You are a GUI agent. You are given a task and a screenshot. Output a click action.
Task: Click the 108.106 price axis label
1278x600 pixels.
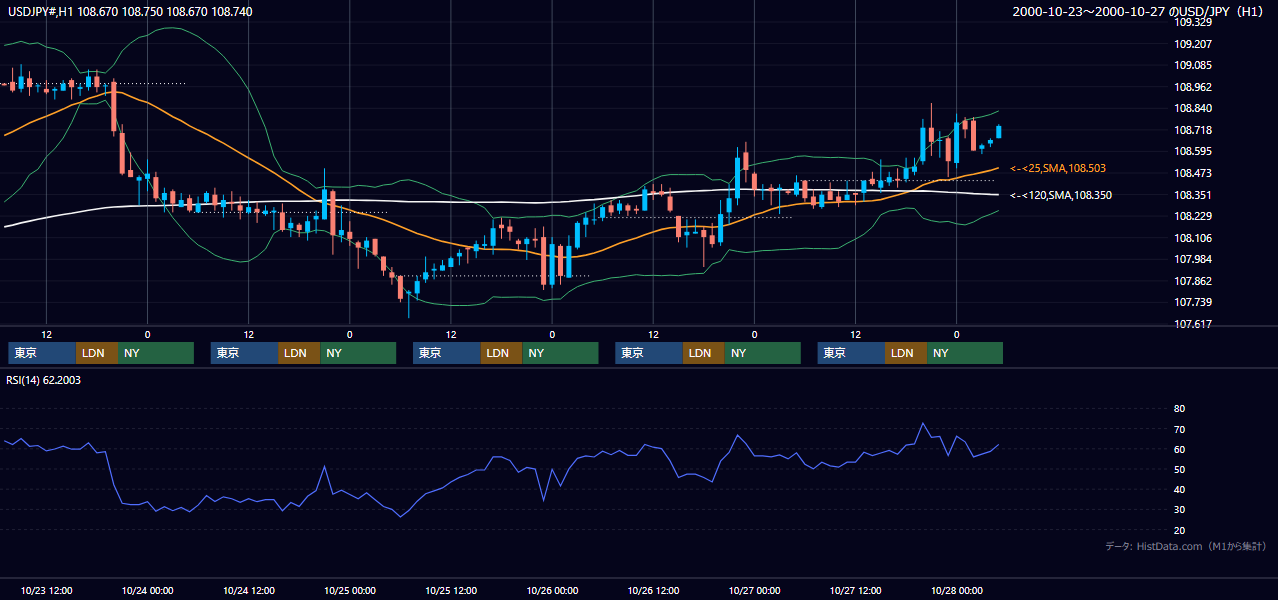coord(1193,238)
